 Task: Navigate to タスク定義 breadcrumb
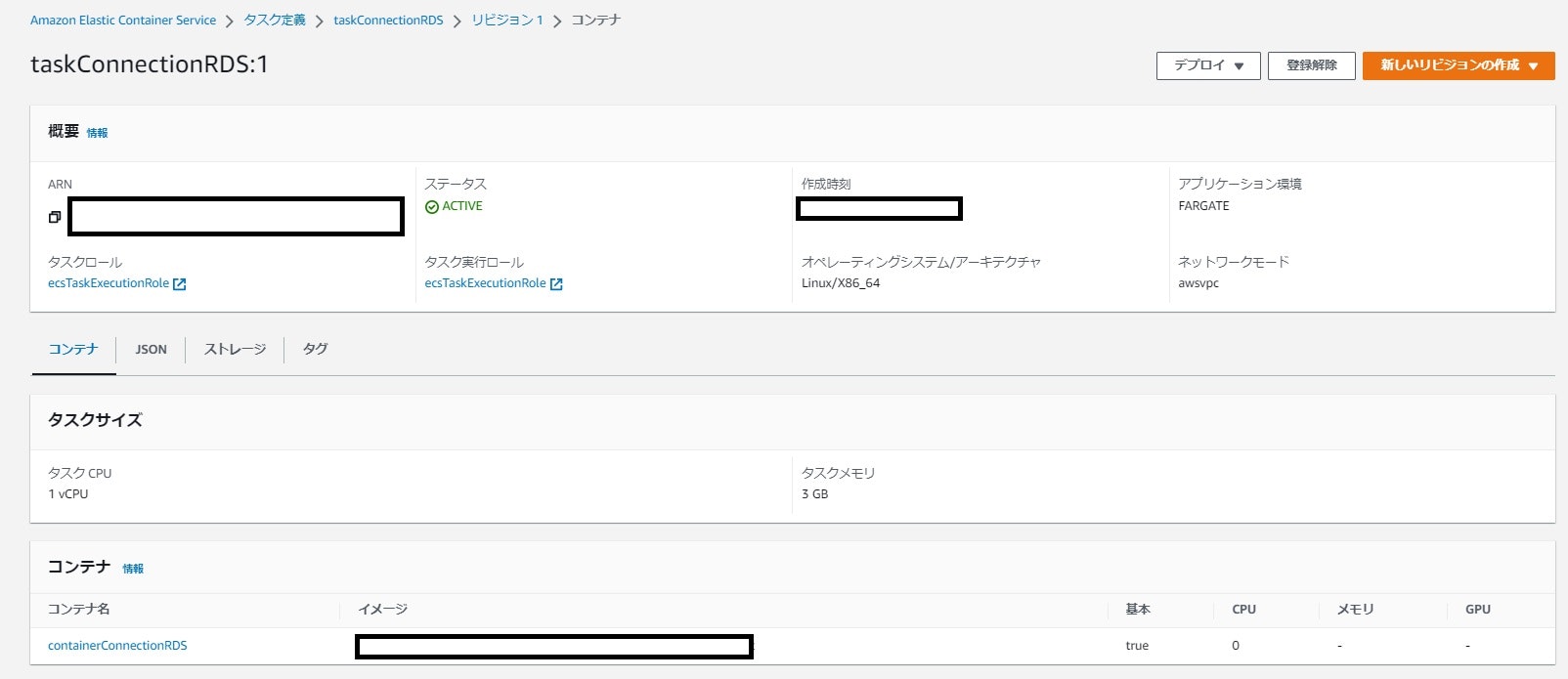point(275,21)
